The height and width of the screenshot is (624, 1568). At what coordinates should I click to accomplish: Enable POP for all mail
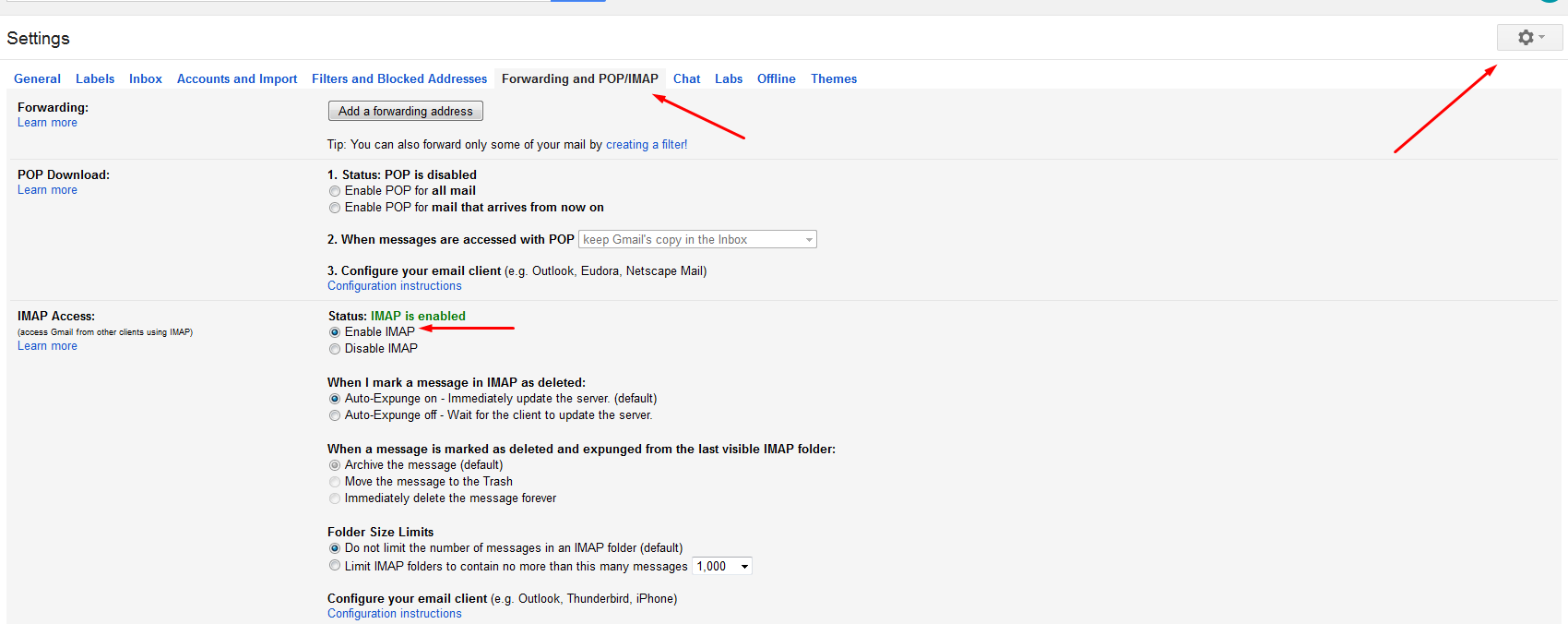tap(335, 191)
